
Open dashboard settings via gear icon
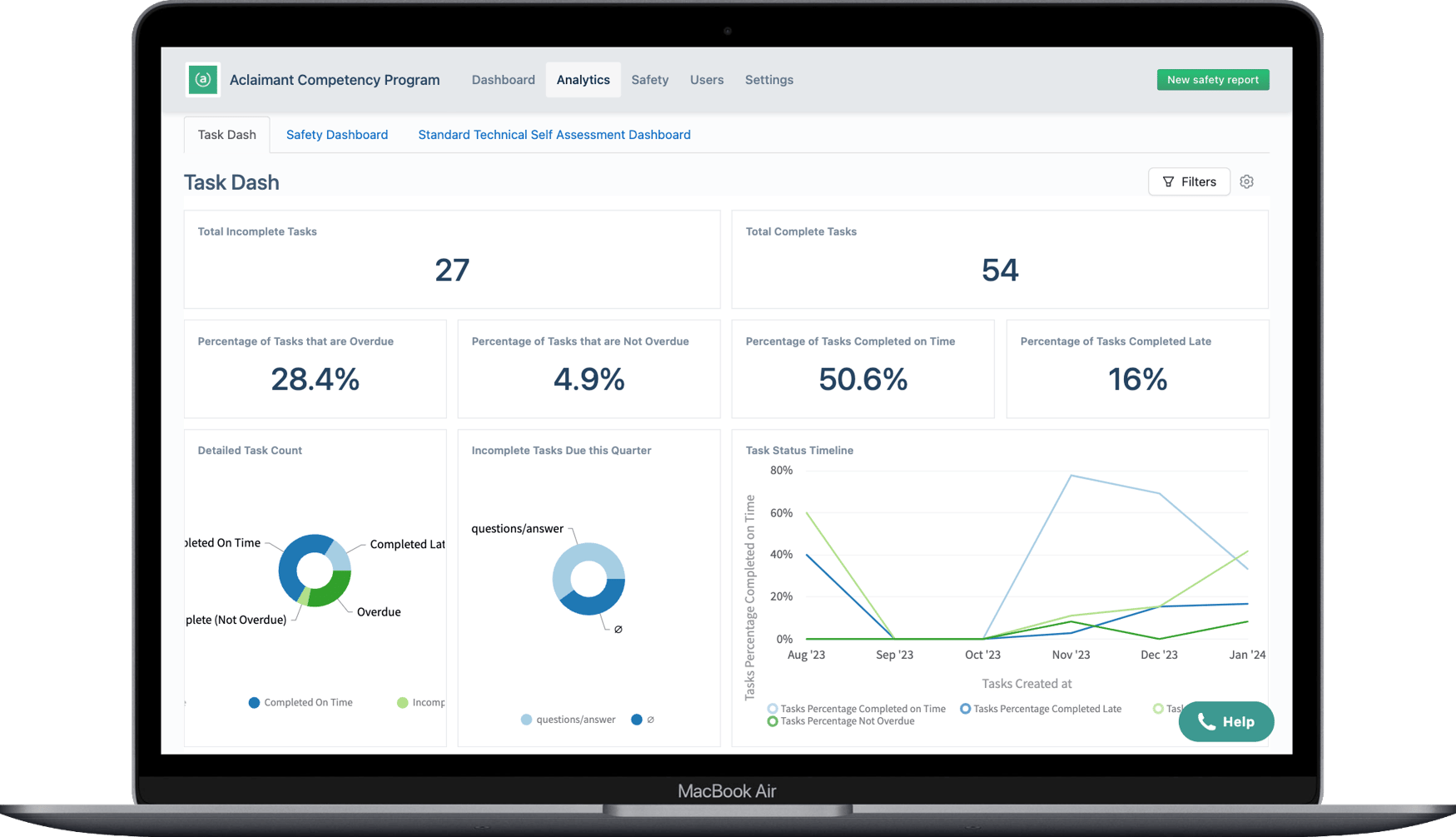tap(1246, 182)
